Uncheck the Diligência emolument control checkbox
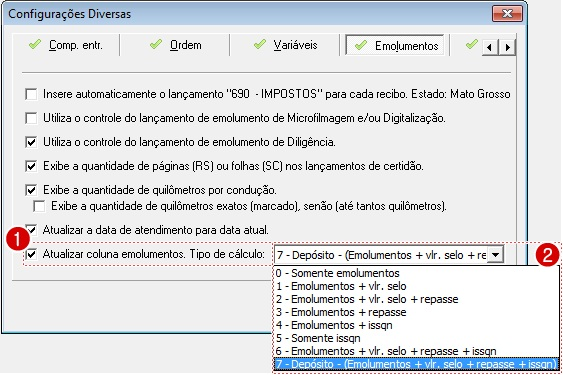Image resolution: width=563 pixels, height=375 pixels. click(31, 142)
